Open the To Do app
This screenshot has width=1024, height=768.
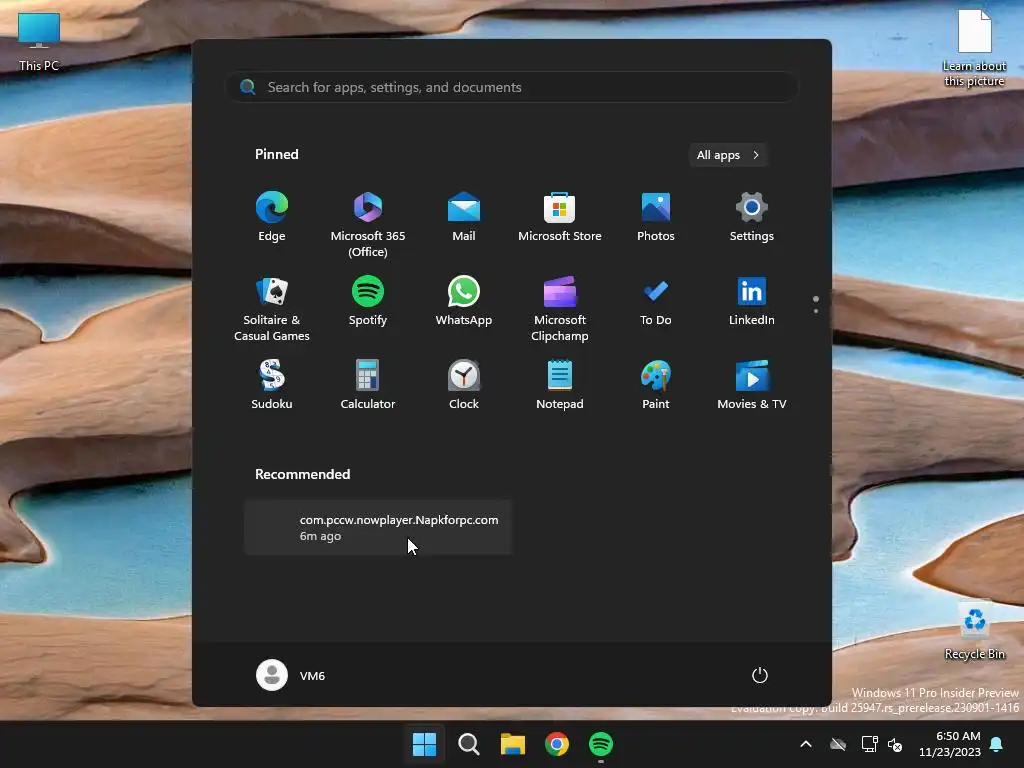coord(656,301)
